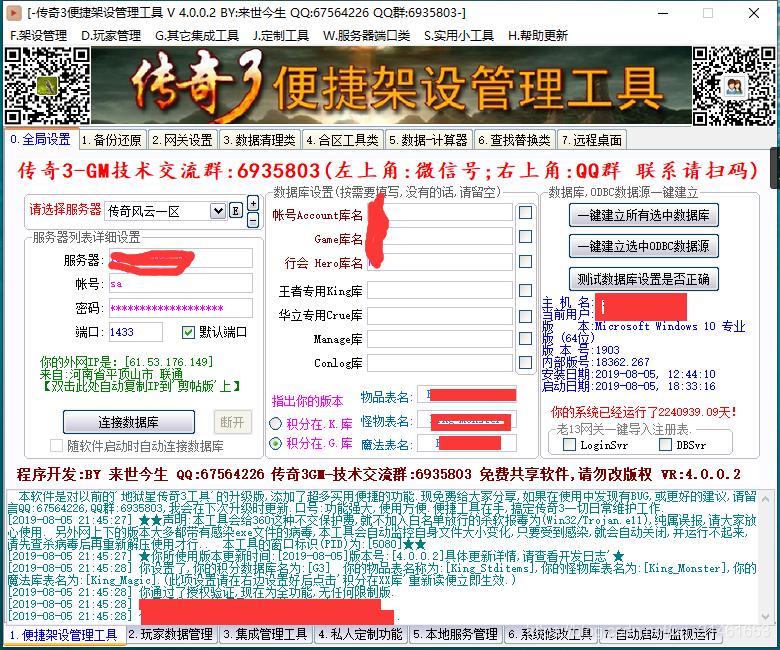Click 测试数据库设置是否正确 button
Image resolution: width=780 pixels, height=650 pixels.
644,279
